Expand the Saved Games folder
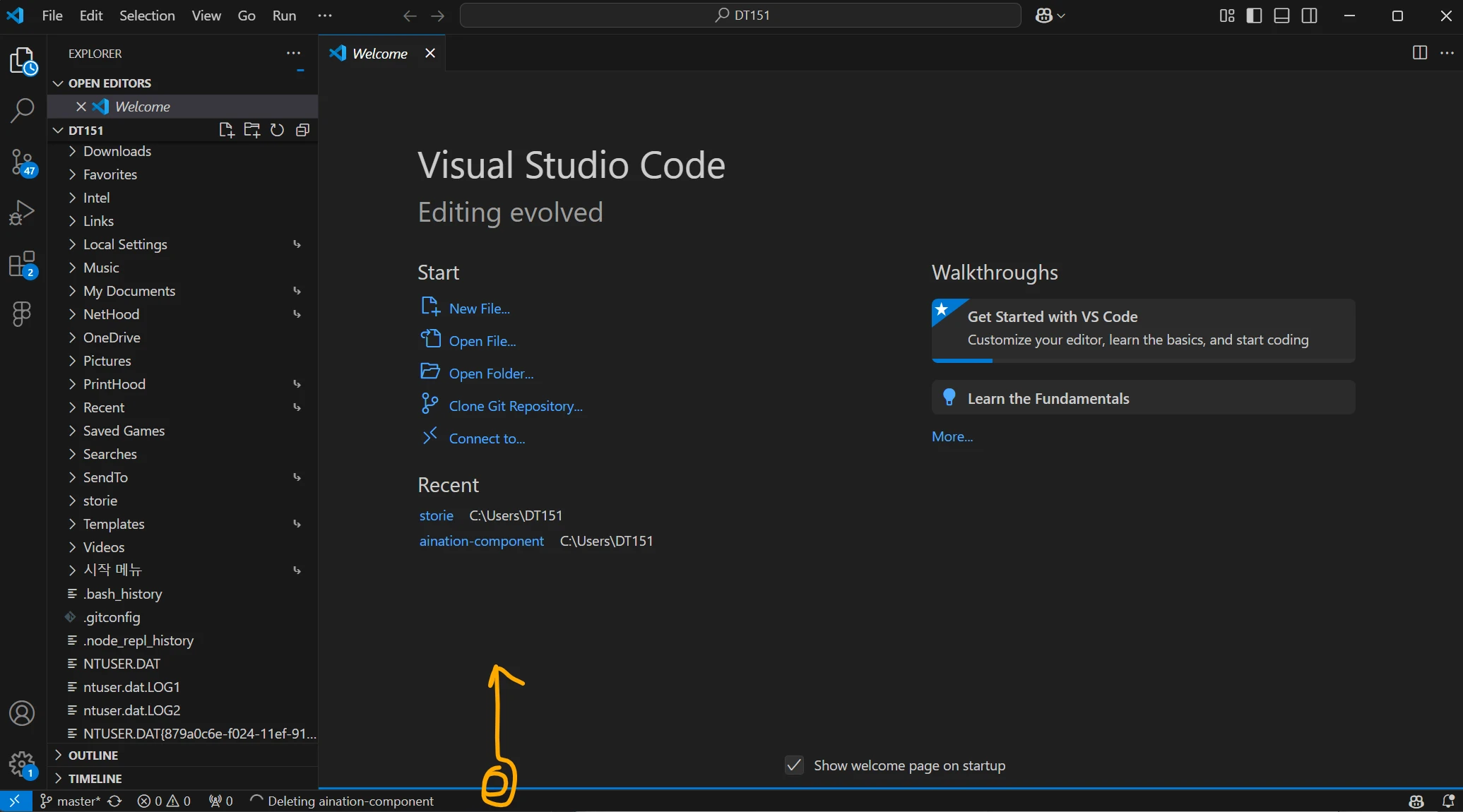 [182, 431]
